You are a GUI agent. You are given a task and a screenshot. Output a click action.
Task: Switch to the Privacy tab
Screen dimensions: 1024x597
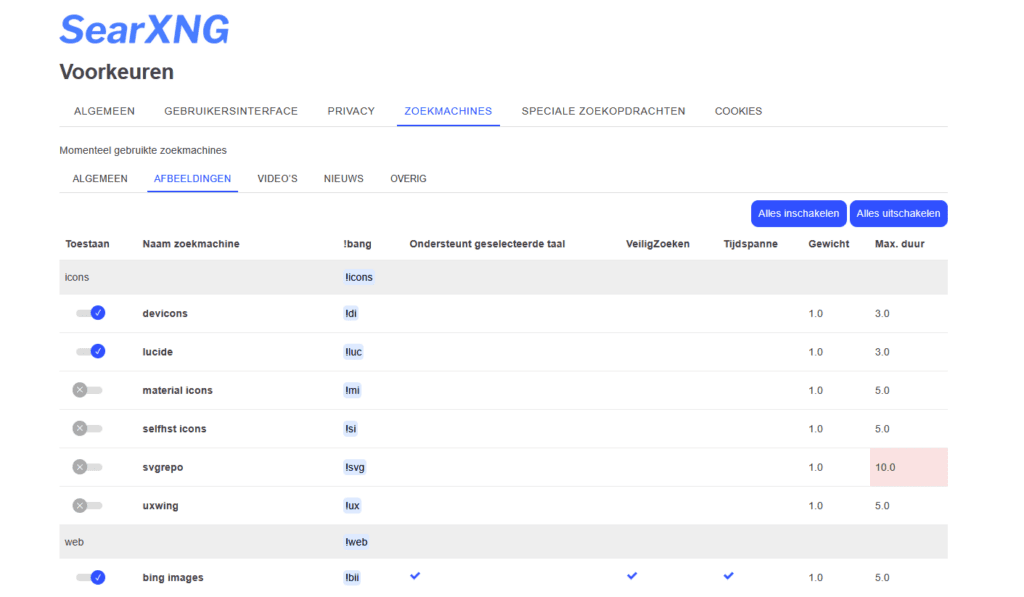[351, 111]
